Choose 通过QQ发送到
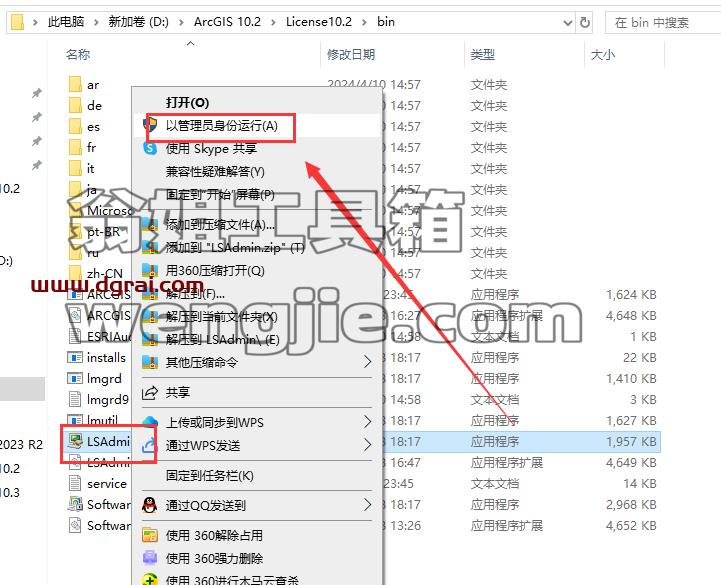The height and width of the screenshot is (585, 721). (x=206, y=505)
